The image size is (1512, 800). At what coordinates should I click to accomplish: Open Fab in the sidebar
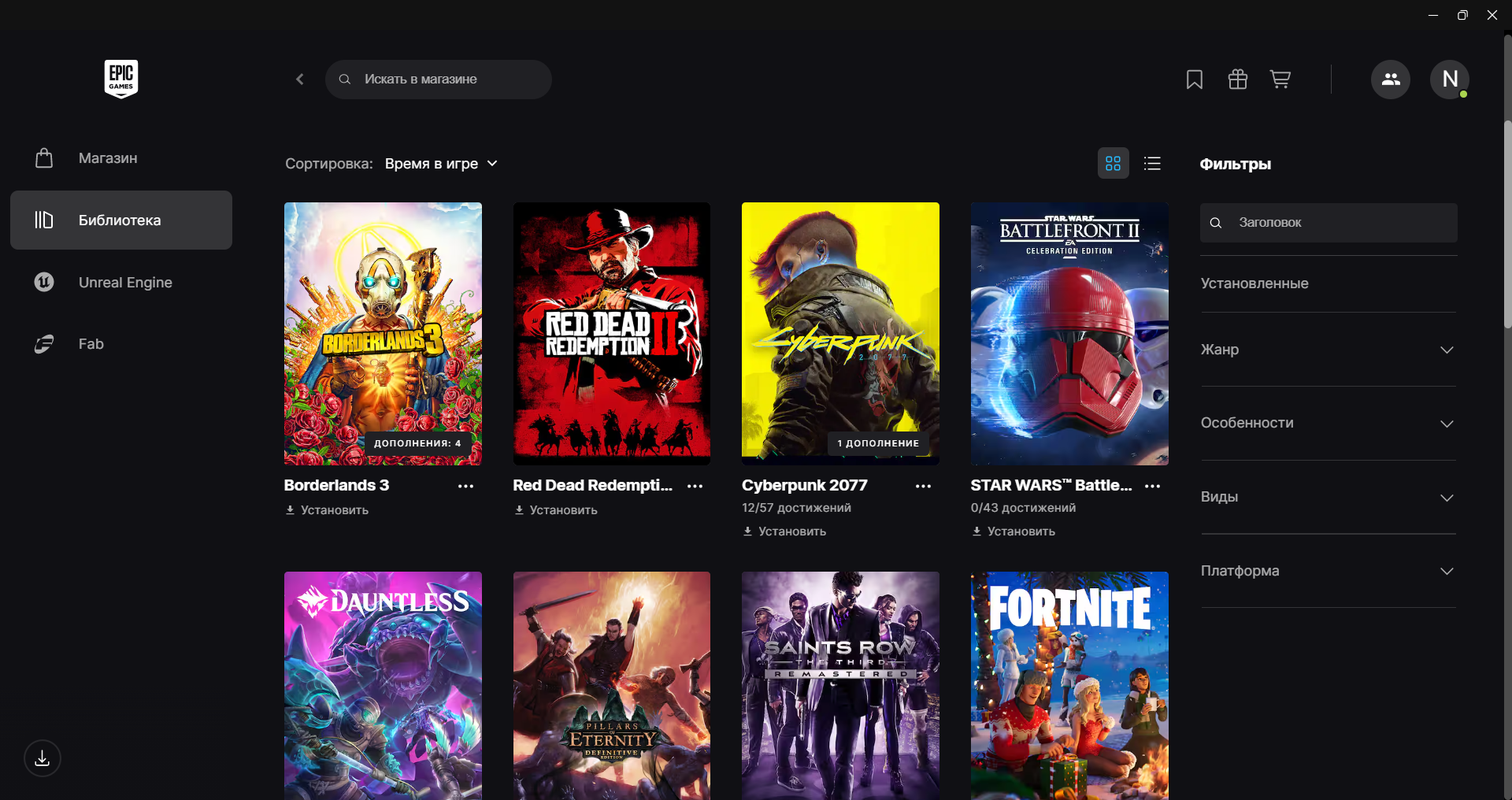point(121,344)
